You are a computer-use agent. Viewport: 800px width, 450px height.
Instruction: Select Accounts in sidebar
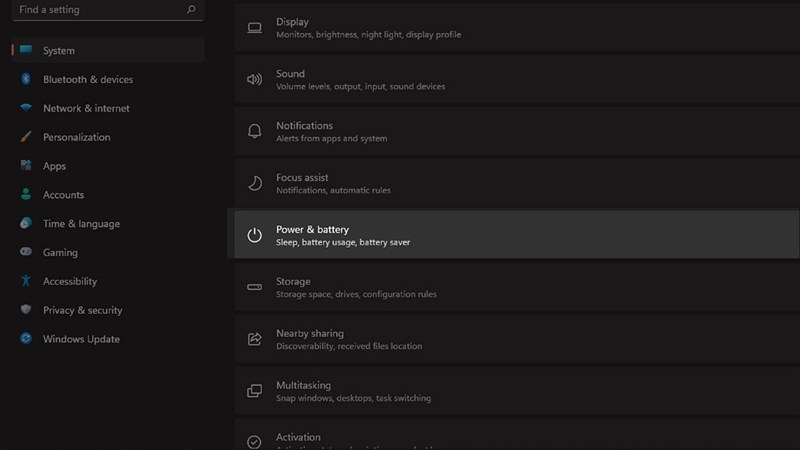click(x=63, y=194)
